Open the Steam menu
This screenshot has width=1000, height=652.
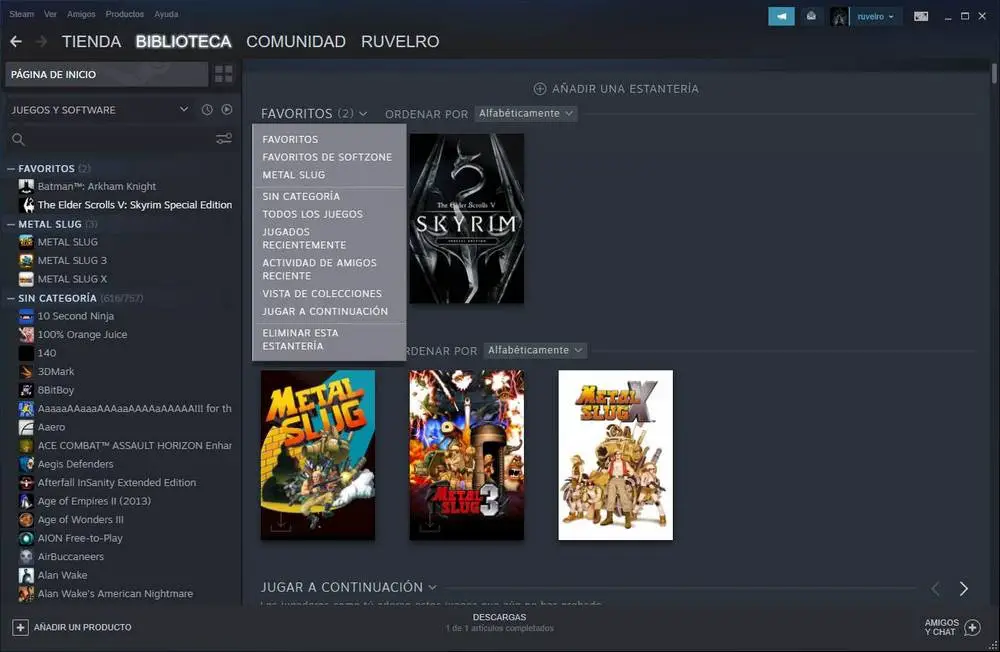pyautogui.click(x=22, y=14)
